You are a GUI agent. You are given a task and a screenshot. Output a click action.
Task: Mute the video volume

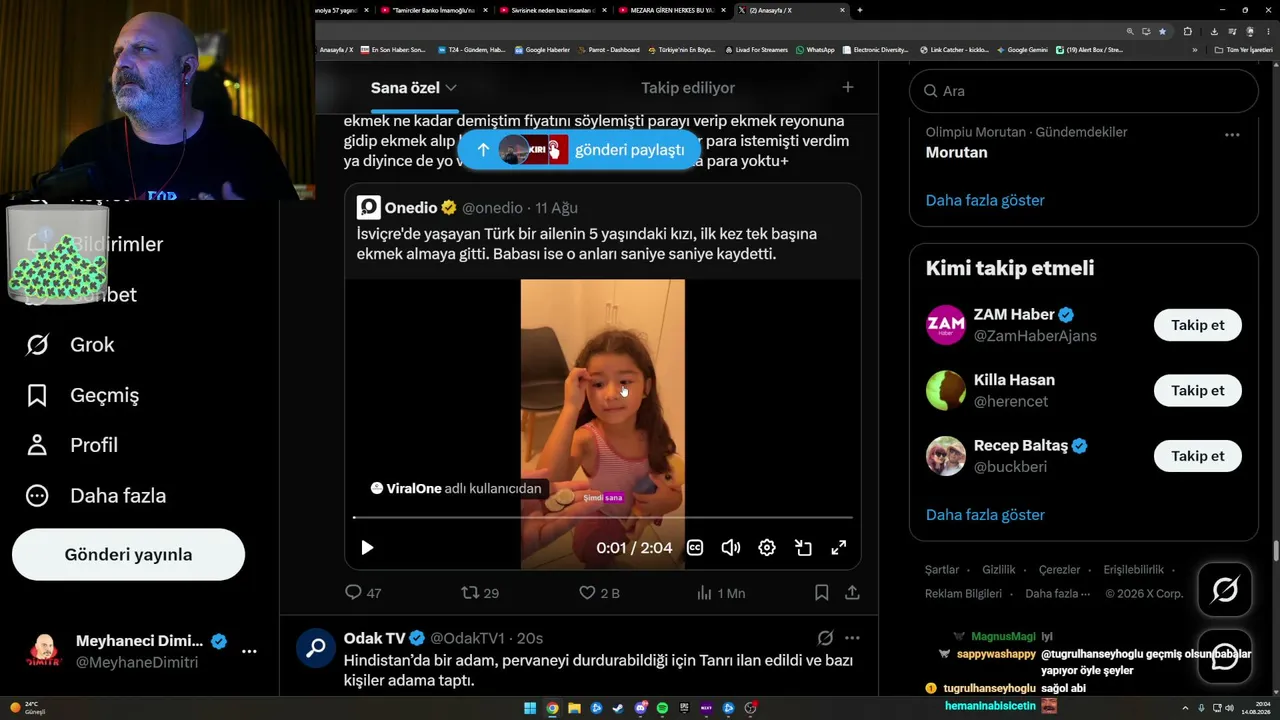(x=731, y=548)
